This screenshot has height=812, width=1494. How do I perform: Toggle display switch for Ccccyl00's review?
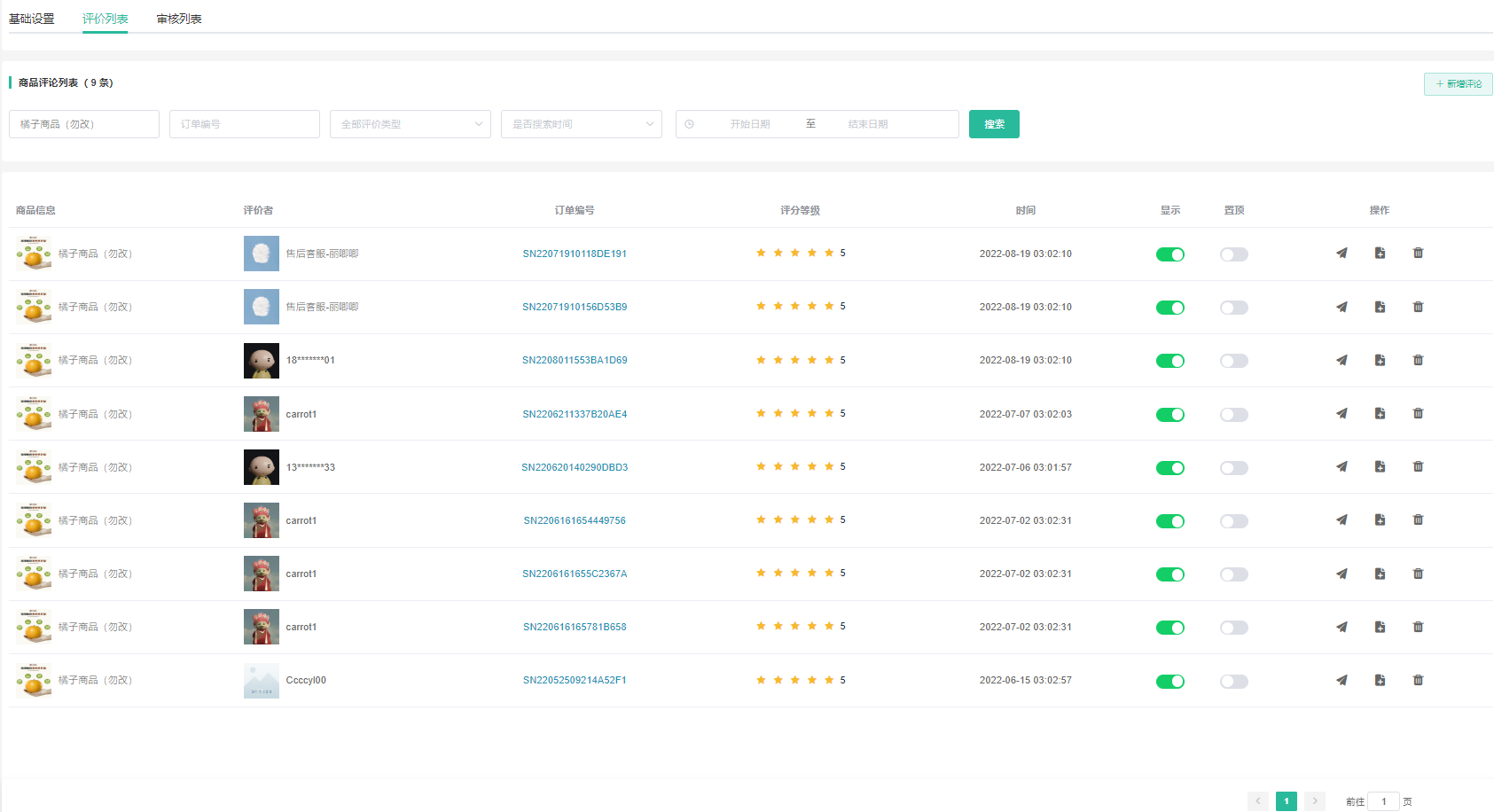1169,681
